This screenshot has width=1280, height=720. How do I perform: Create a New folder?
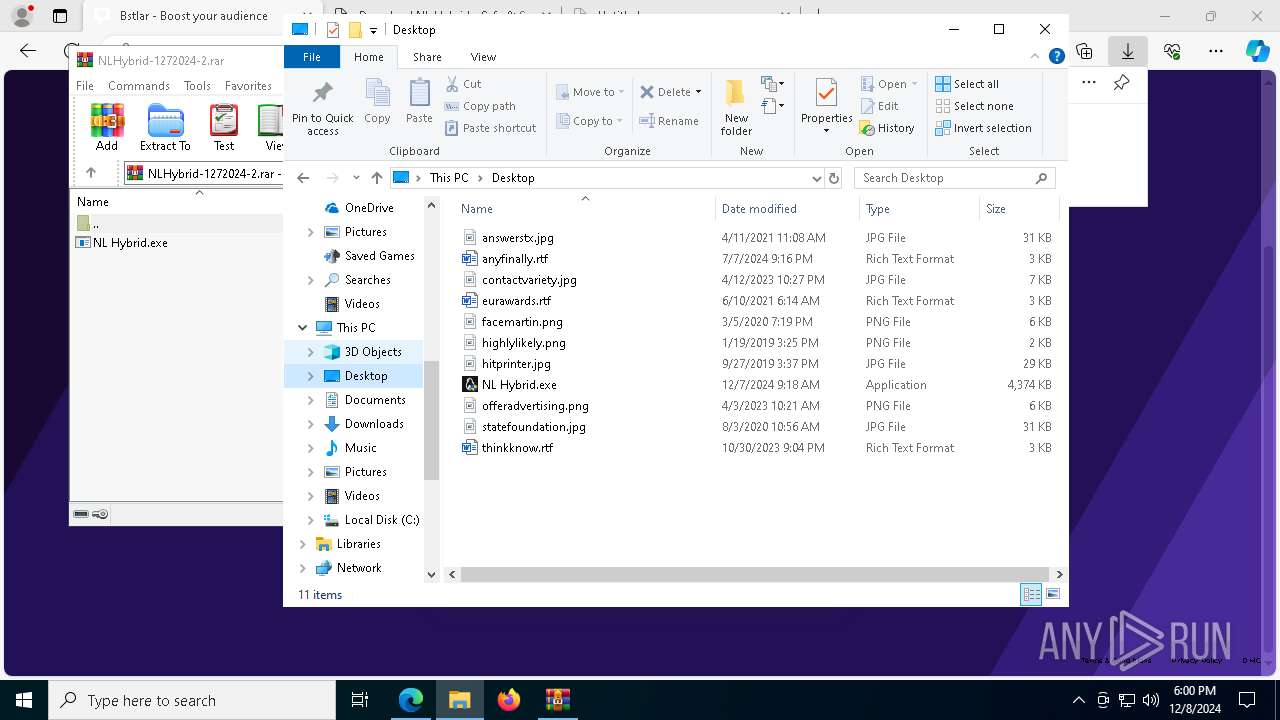point(736,107)
